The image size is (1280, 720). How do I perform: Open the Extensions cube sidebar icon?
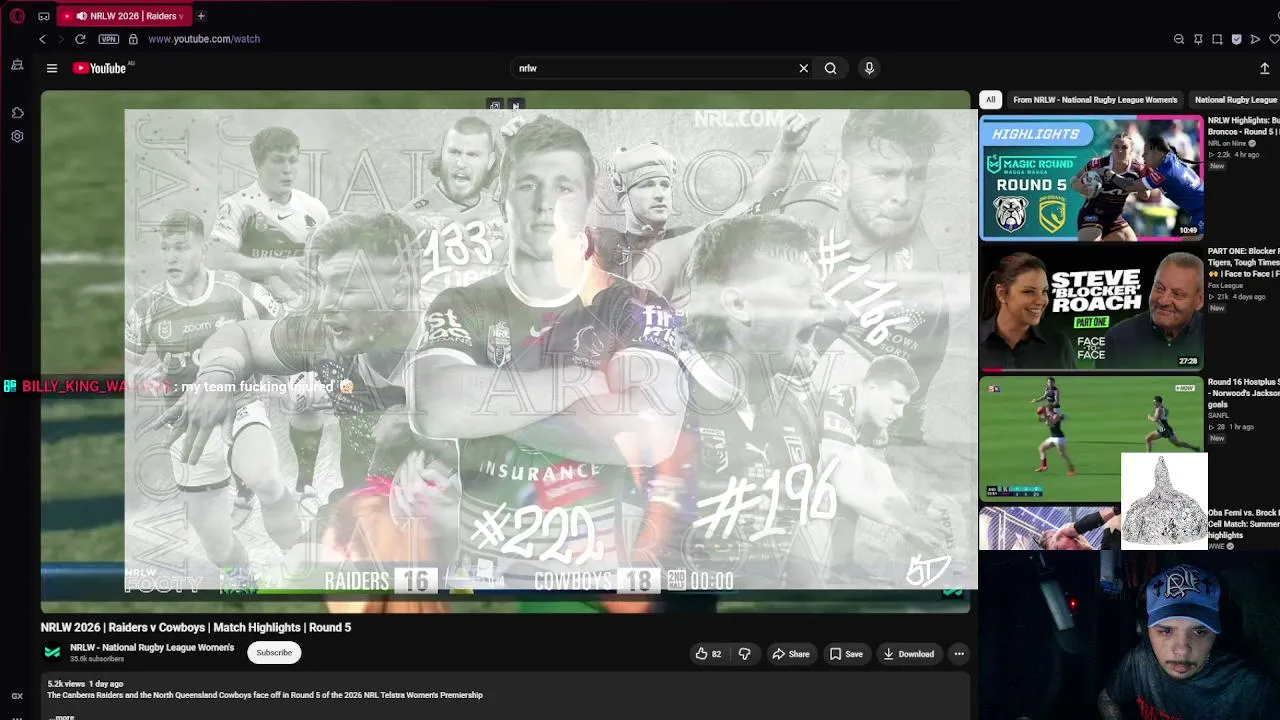point(17,113)
